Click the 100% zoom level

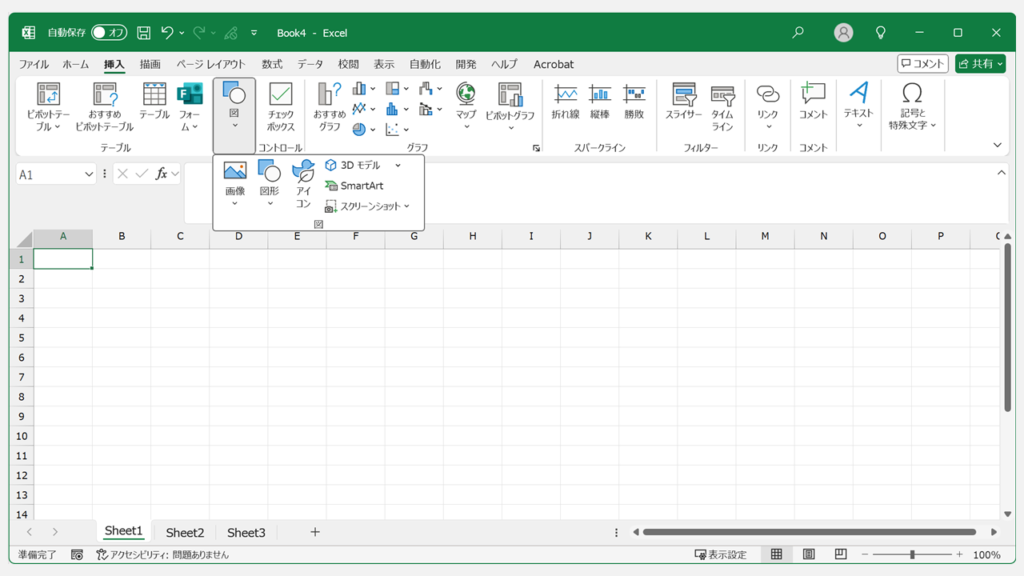point(987,554)
